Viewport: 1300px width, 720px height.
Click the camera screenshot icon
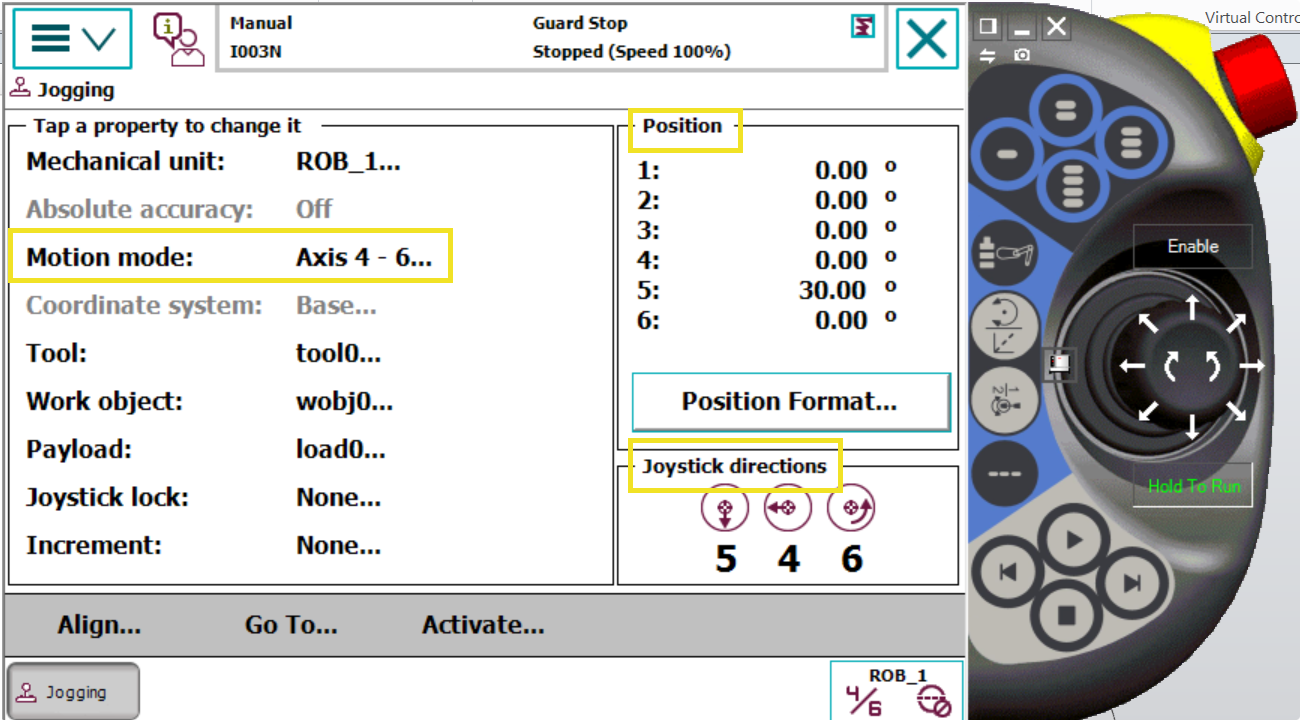1021,56
